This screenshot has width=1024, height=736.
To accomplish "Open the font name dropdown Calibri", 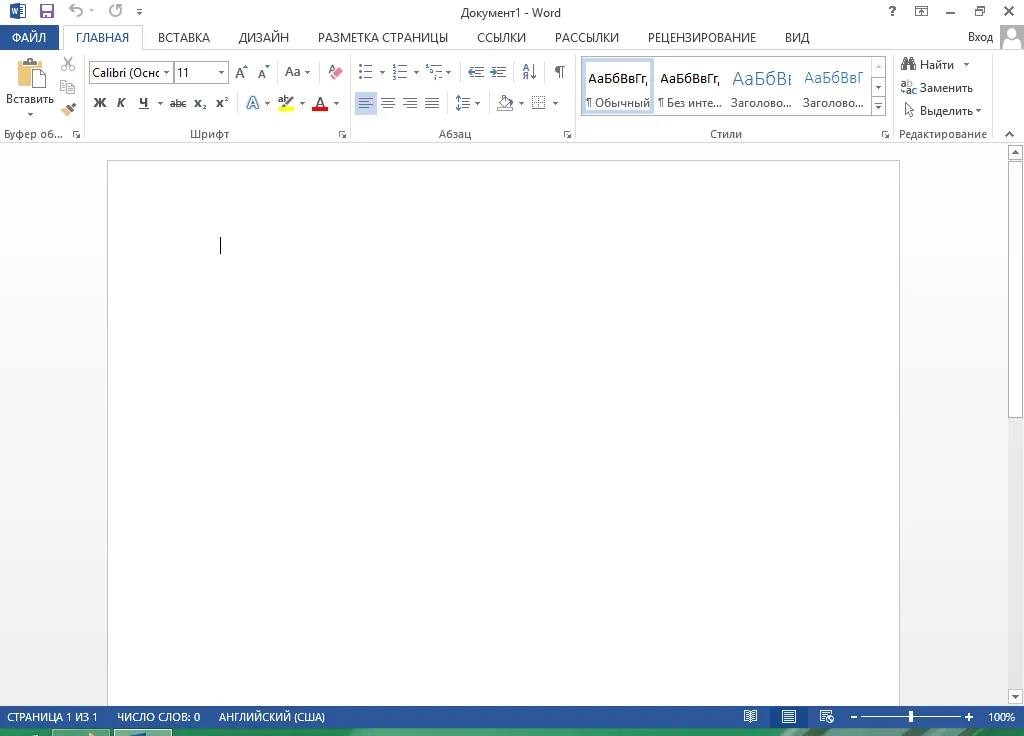I will click(x=167, y=72).
